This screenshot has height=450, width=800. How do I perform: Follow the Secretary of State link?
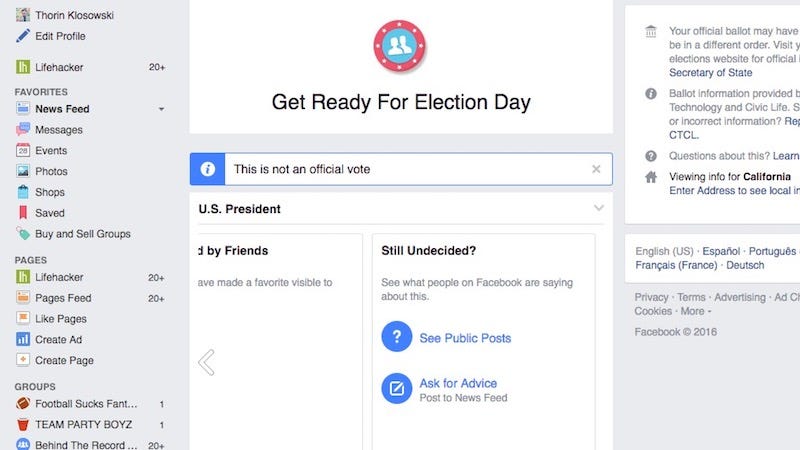pyautogui.click(x=711, y=72)
